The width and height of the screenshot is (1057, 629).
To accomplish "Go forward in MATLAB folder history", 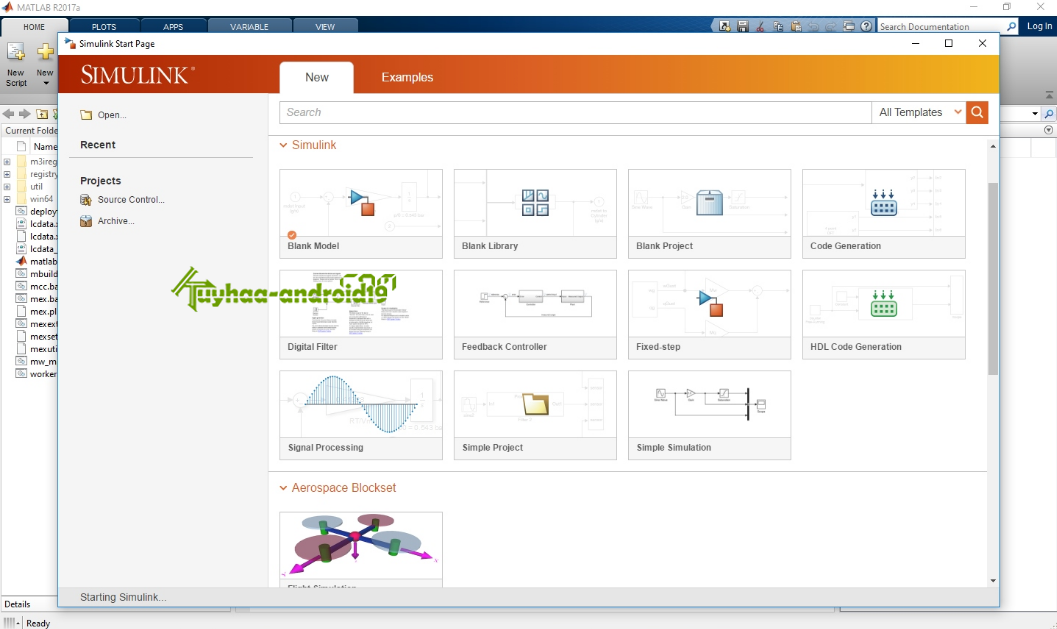I will point(25,114).
